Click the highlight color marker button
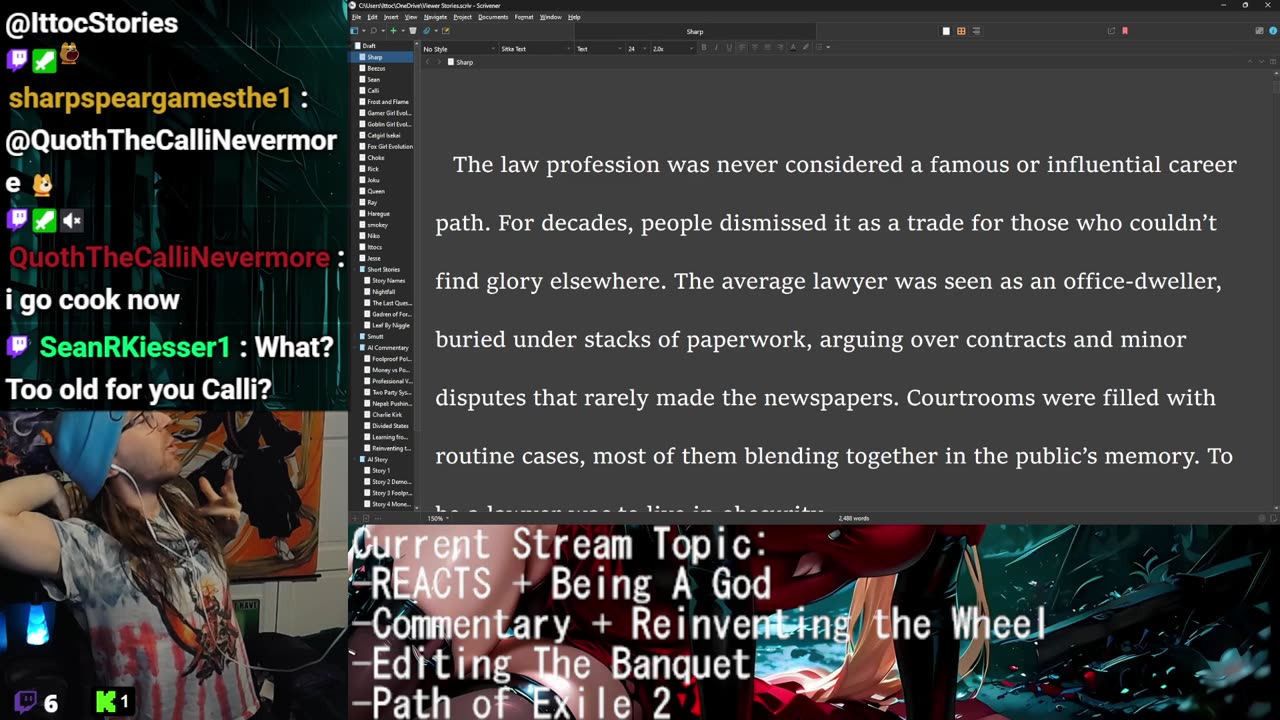1280x720 pixels. pos(806,48)
